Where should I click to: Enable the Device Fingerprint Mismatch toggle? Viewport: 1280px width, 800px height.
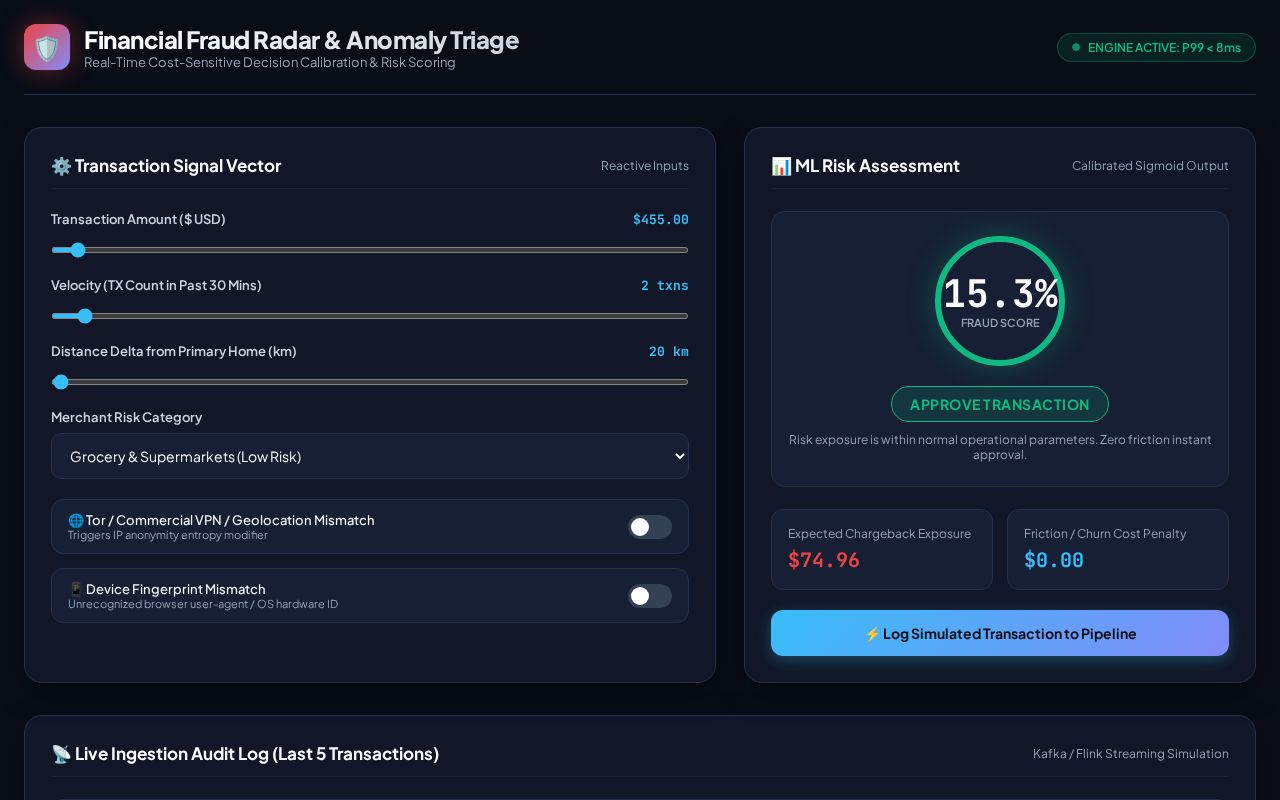[x=650, y=596]
